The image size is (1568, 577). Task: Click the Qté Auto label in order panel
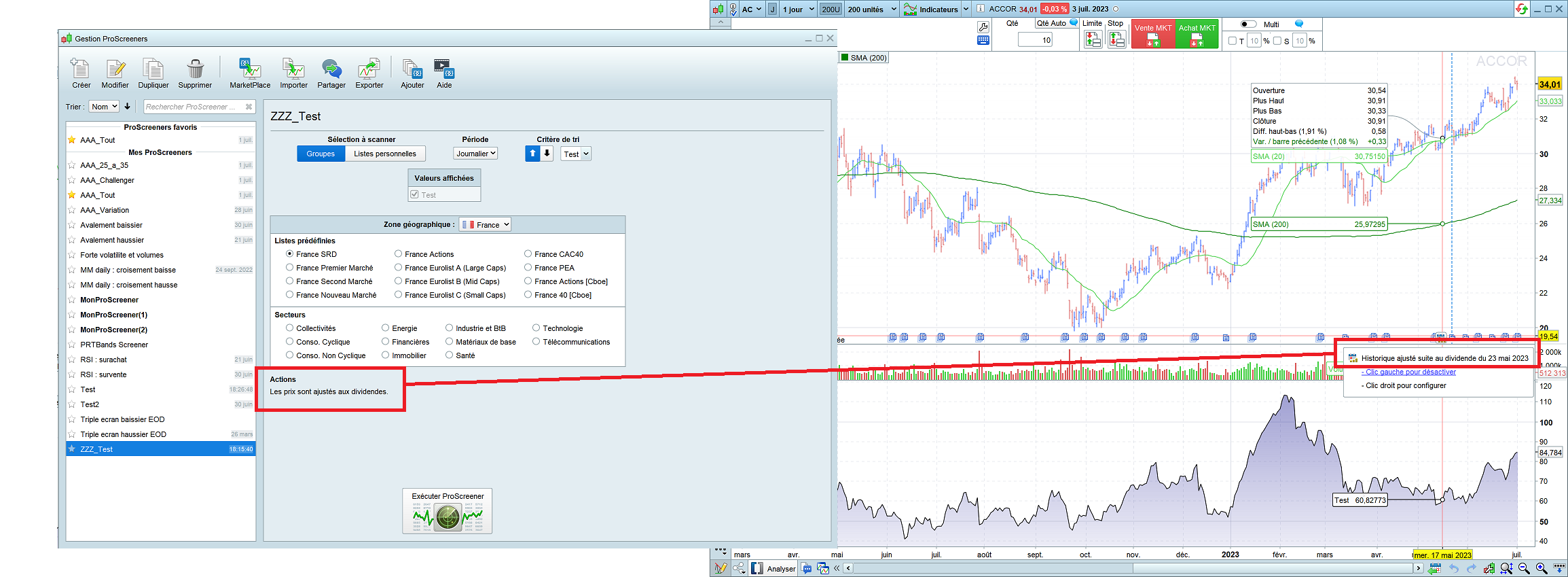[x=1051, y=23]
